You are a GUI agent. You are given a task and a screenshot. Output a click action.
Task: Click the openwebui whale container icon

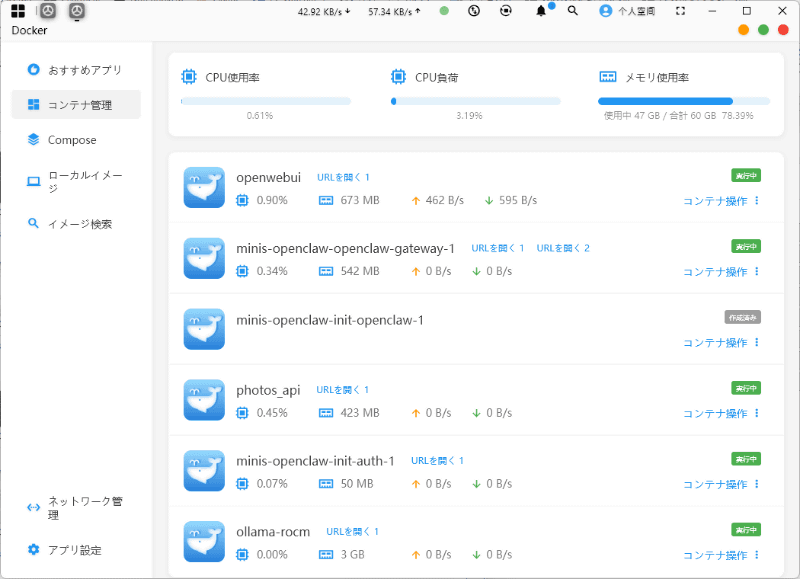tap(204, 187)
